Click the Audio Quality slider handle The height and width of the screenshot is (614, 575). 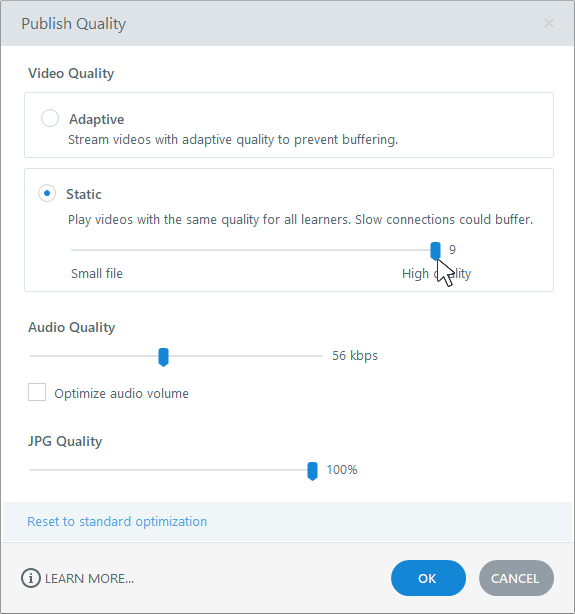pyautogui.click(x=163, y=357)
